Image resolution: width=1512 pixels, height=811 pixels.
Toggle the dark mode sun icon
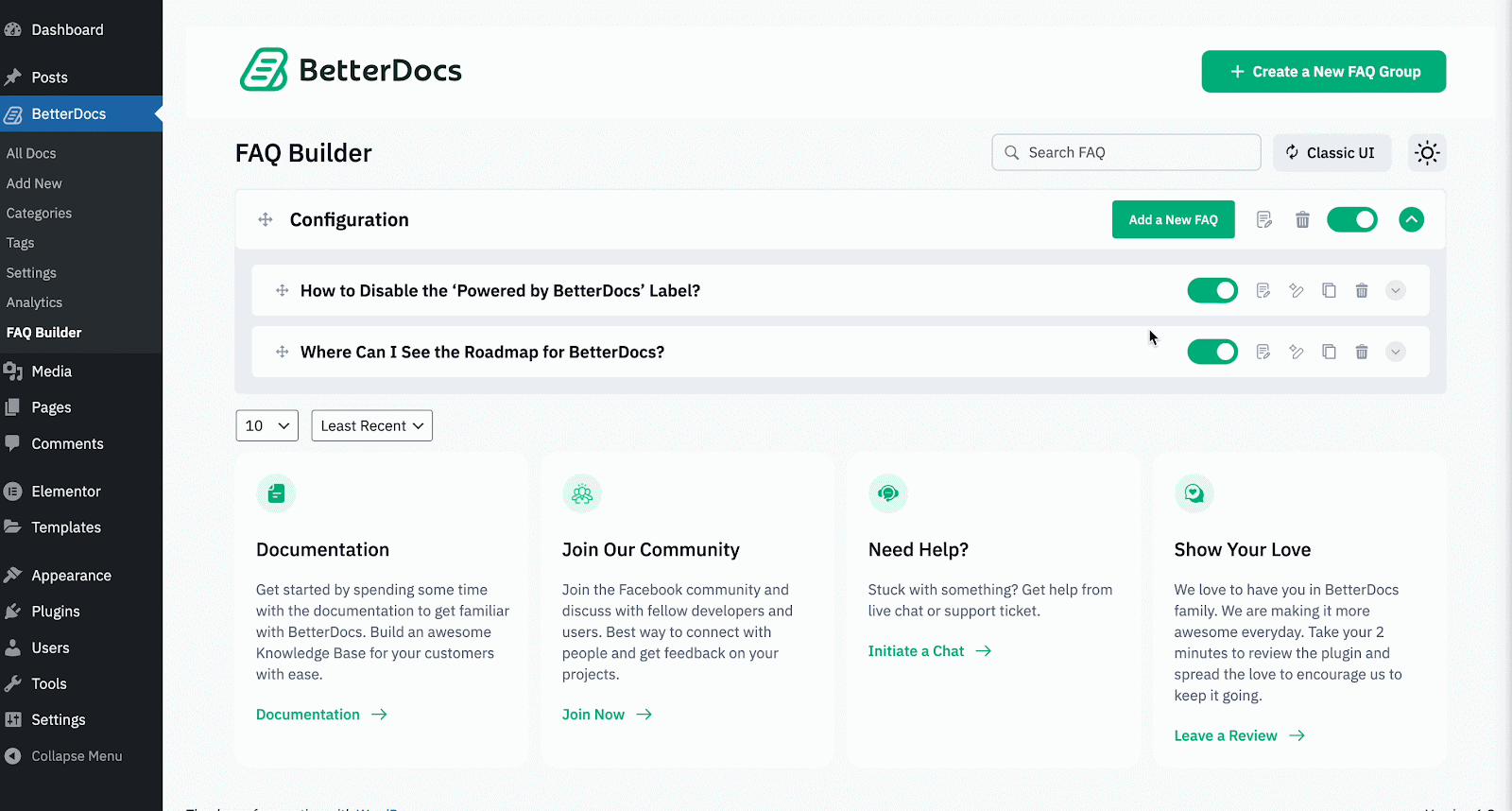pyautogui.click(x=1427, y=152)
